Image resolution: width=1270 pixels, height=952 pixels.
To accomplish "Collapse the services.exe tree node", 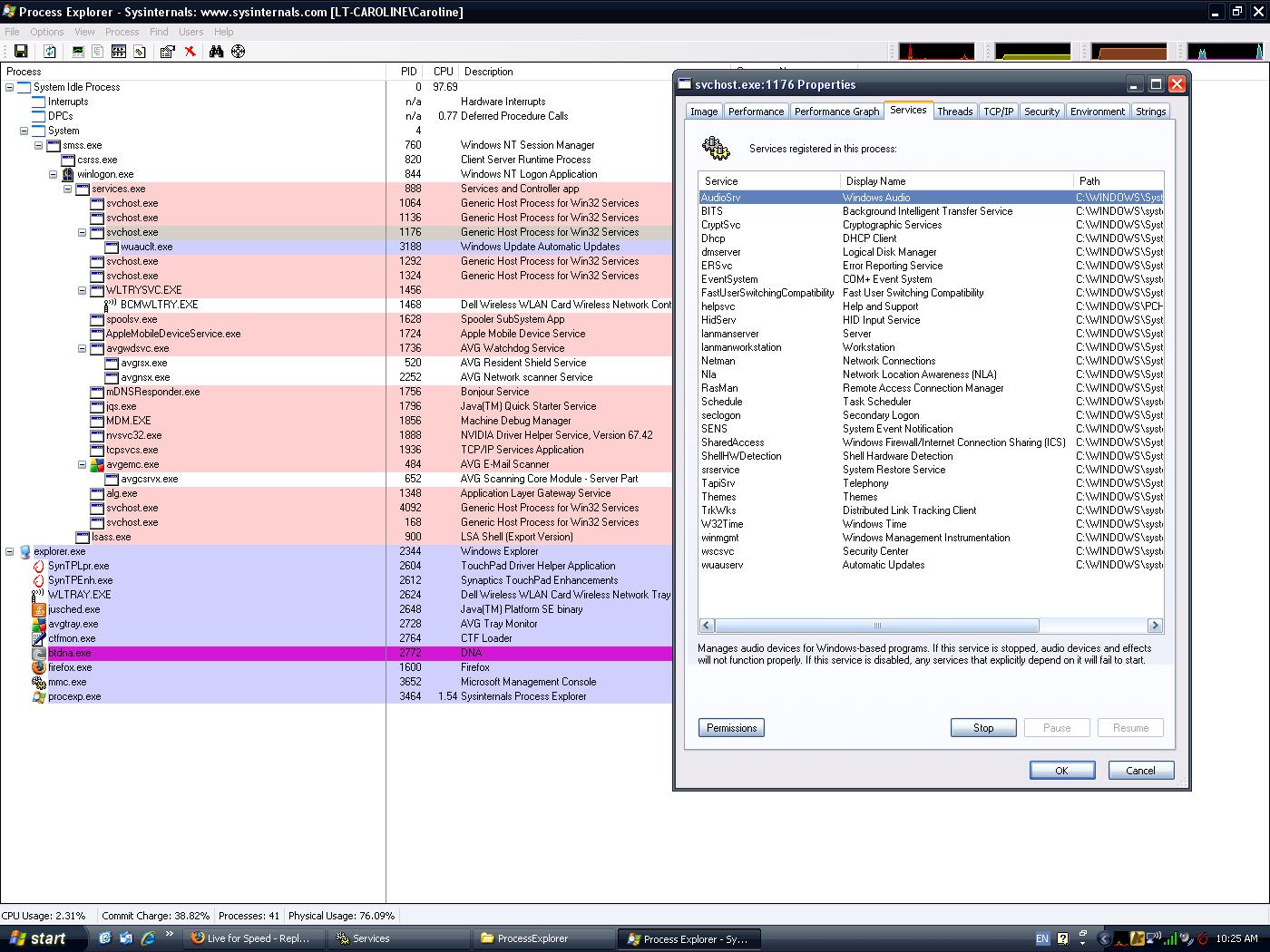I will [x=68, y=189].
